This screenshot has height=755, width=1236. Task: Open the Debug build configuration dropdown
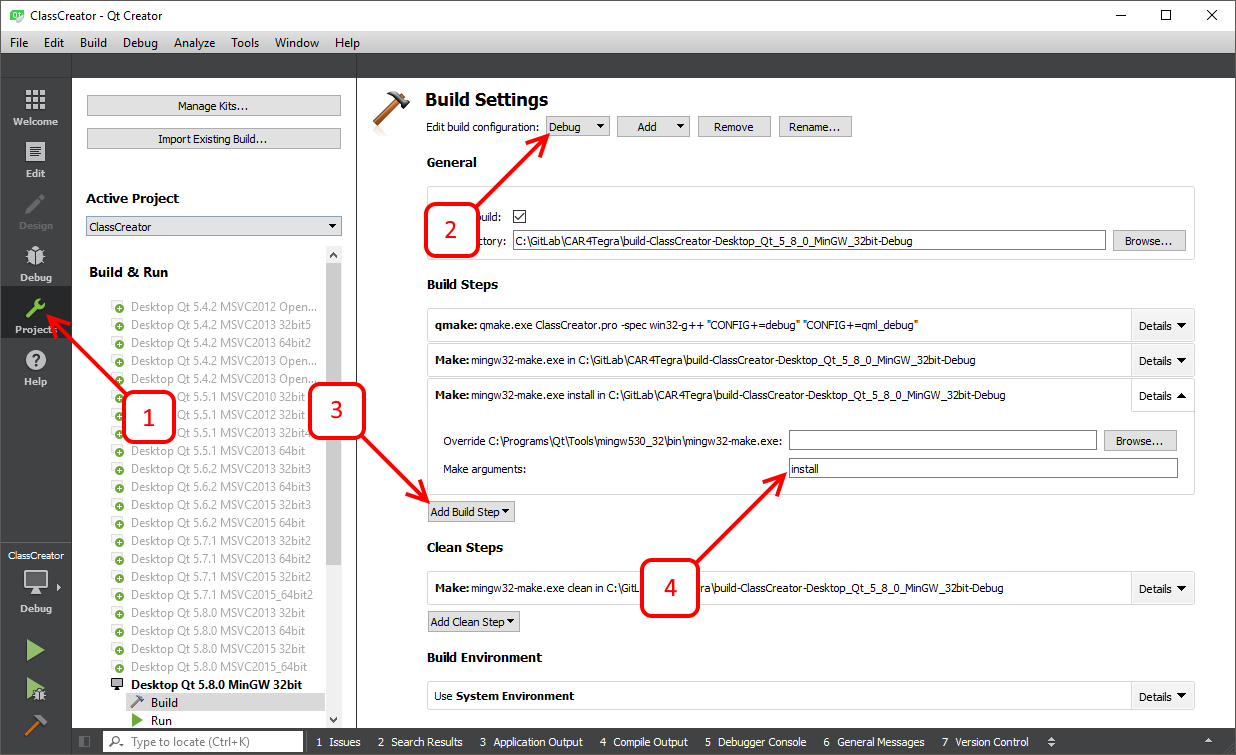click(578, 127)
